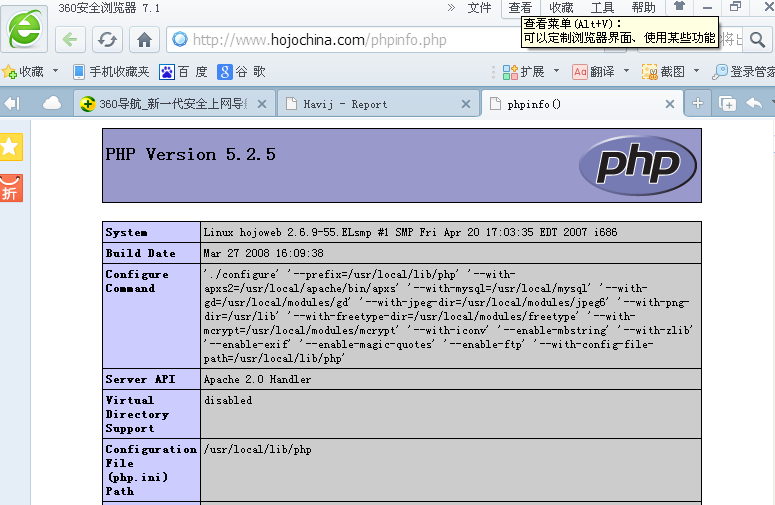Image resolution: width=775 pixels, height=505 pixels.
Task: Open the red 折 discount sidebar button
Action: (11, 188)
